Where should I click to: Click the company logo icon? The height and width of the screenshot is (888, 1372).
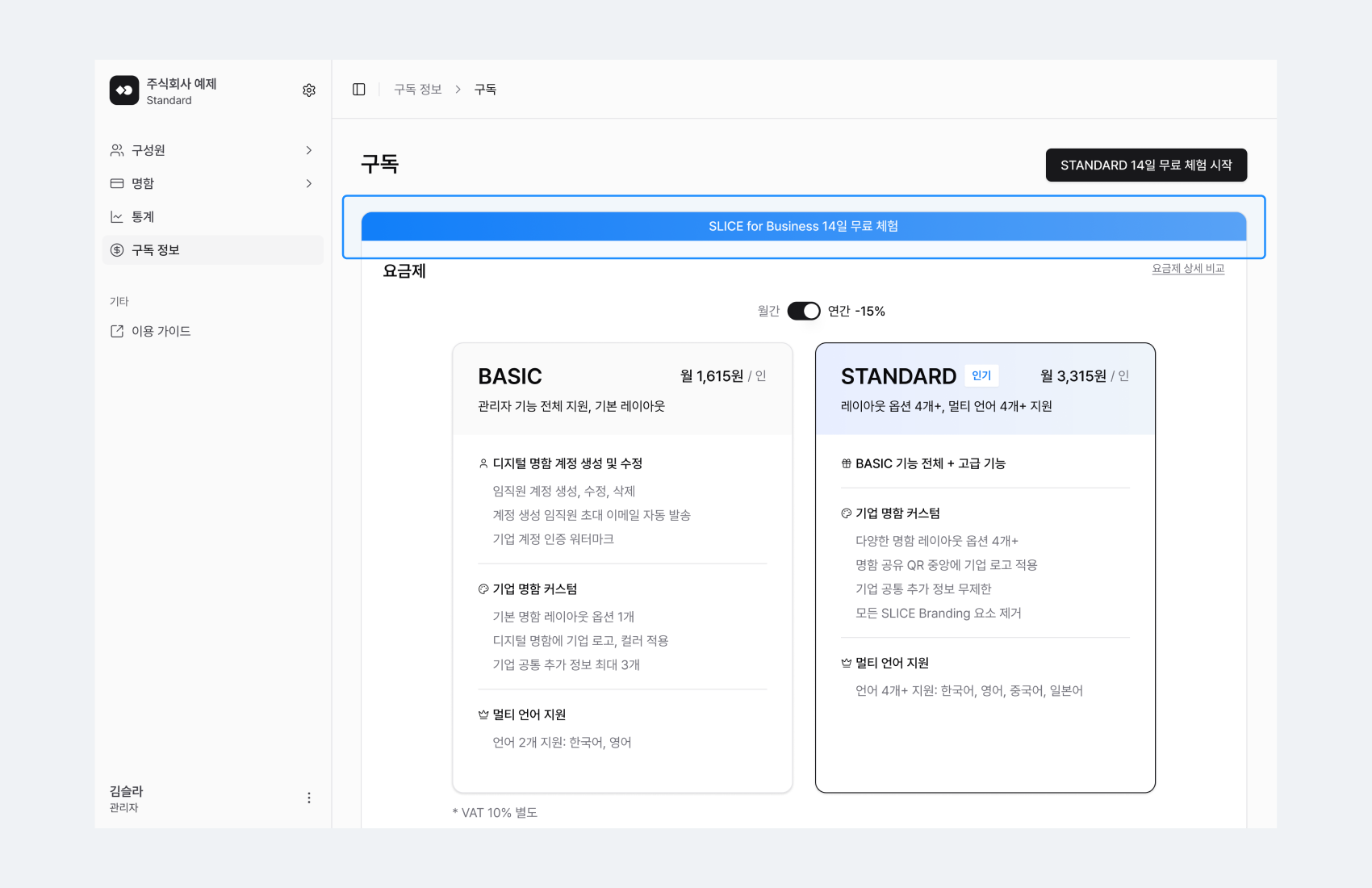coord(124,90)
